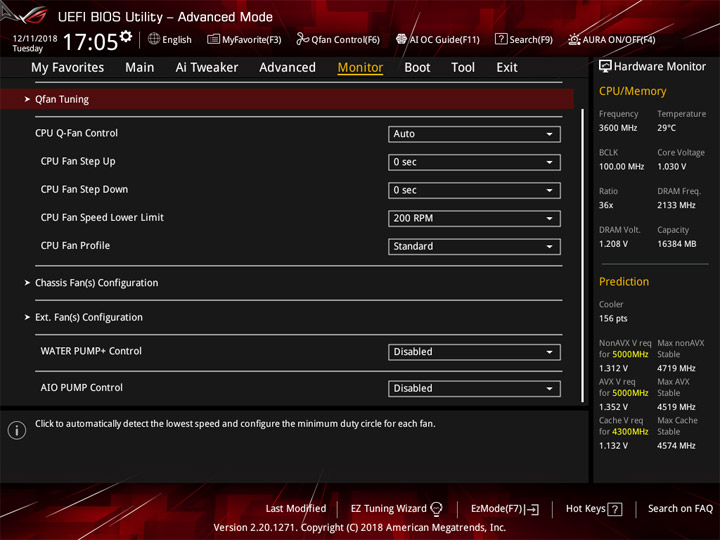Click the BIOS version copyright text
Image resolution: width=720 pixels, height=540 pixels.
pyautogui.click(x=360, y=527)
